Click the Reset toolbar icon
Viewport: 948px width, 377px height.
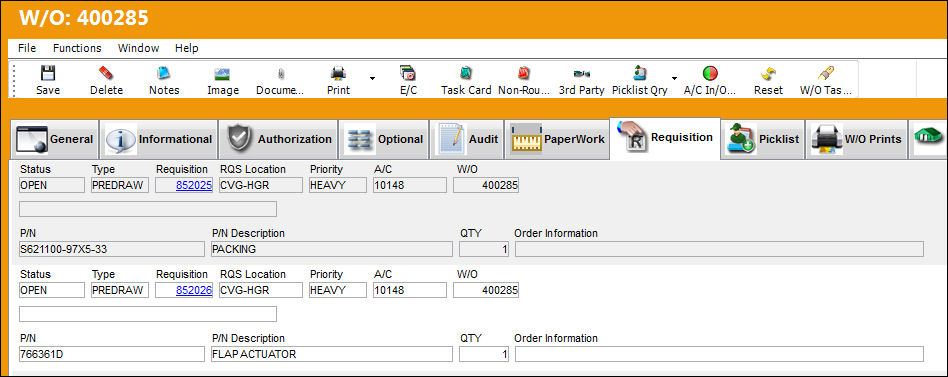point(768,74)
